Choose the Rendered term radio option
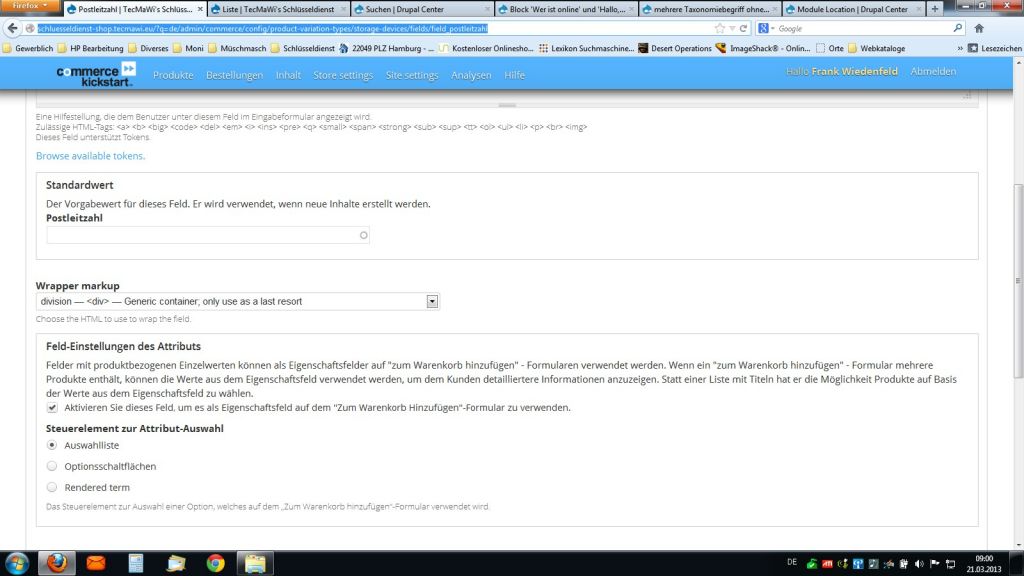 [x=52, y=487]
